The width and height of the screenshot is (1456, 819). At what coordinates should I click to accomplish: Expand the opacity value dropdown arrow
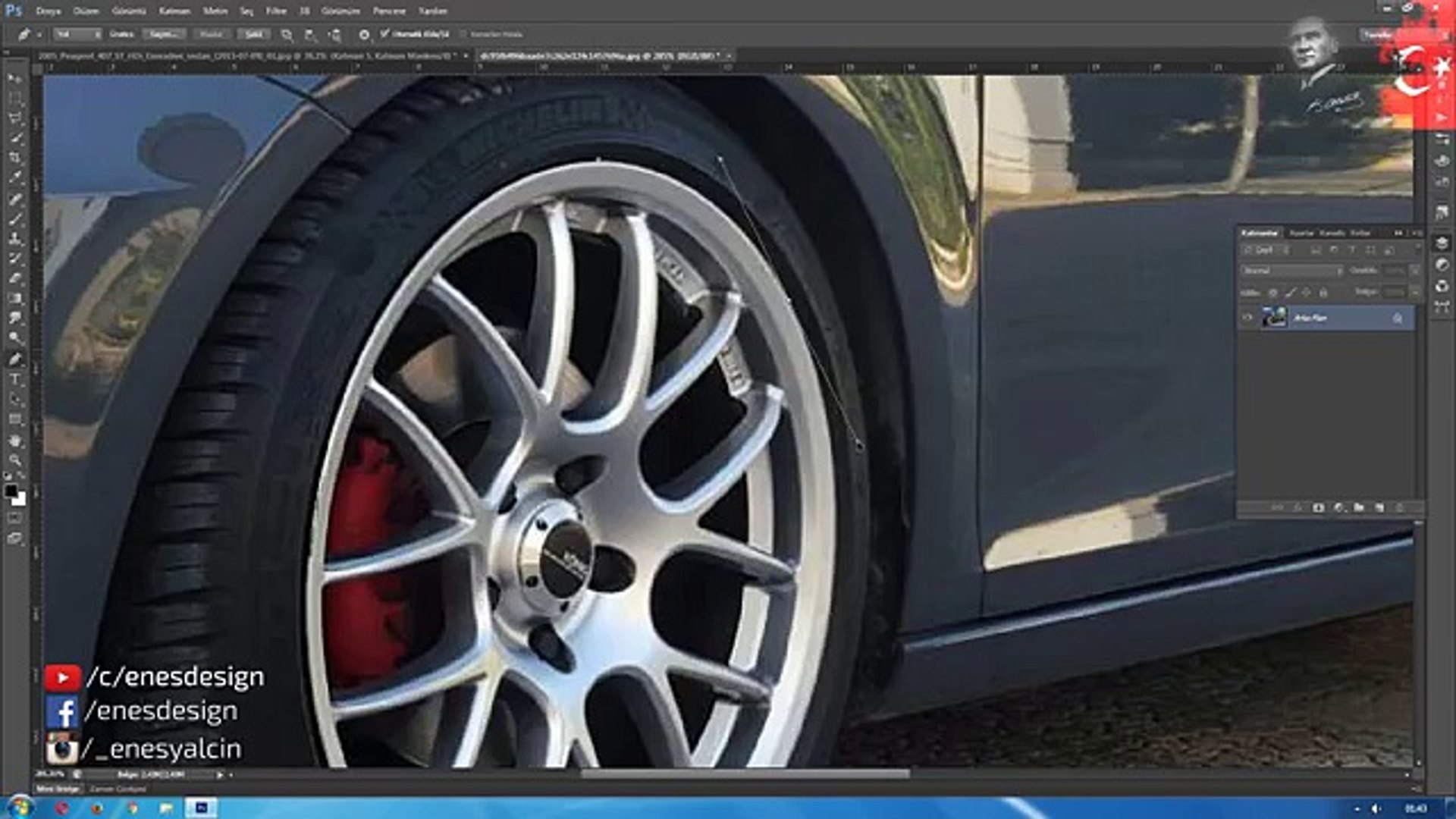click(1414, 271)
